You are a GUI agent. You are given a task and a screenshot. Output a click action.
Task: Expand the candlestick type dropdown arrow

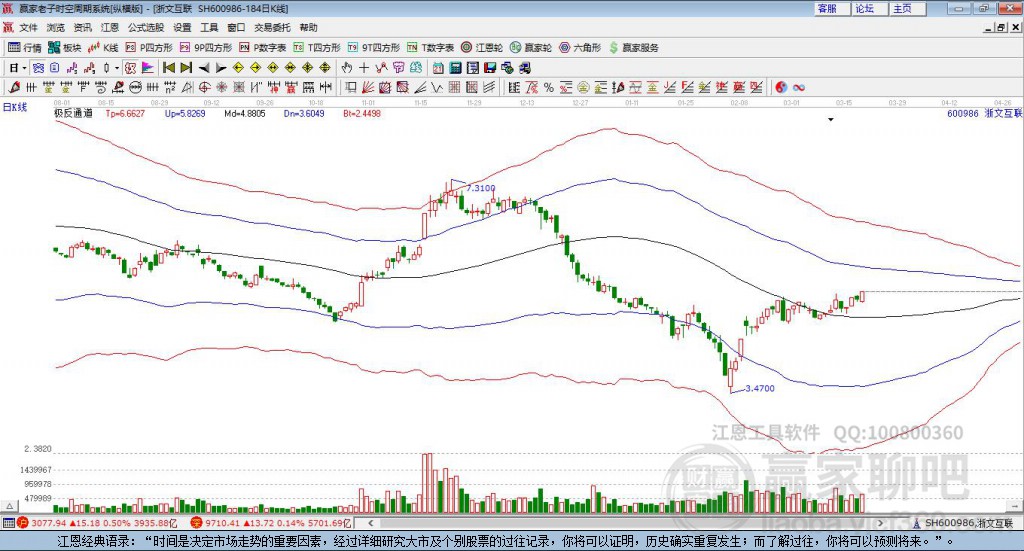point(117,68)
